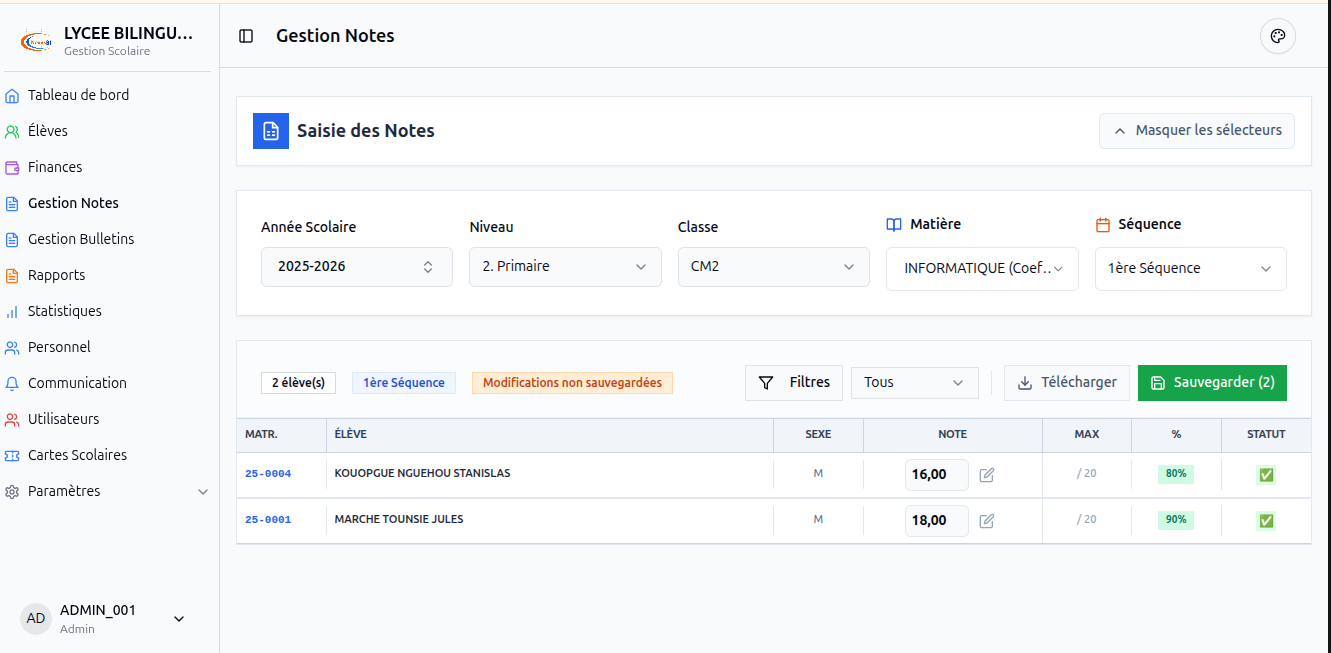Screen dimensions: 1331x653
Task: Click the Gestion Notes document icon
Action: tap(12, 204)
